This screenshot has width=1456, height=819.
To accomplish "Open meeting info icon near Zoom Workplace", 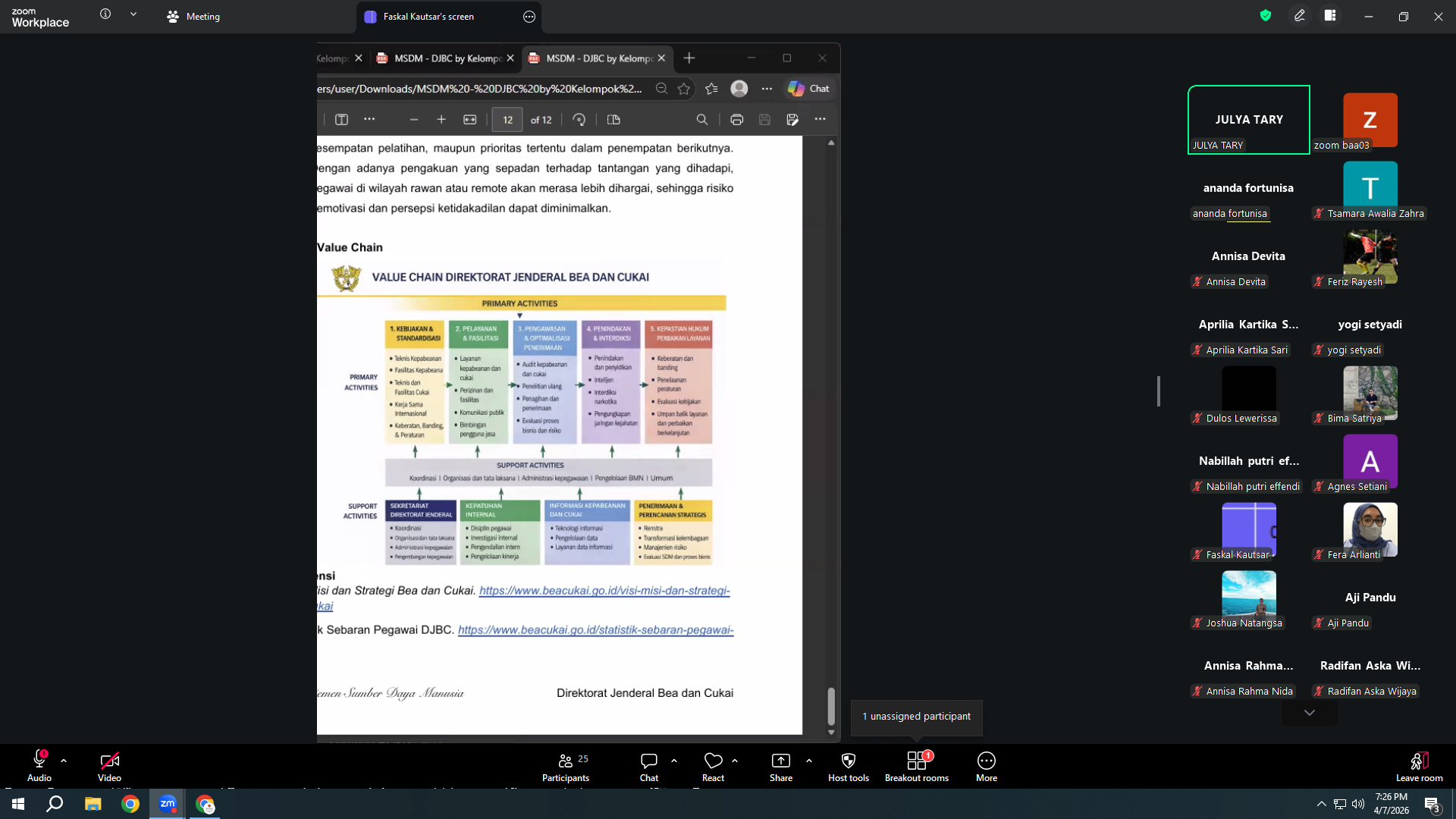I will (105, 14).
